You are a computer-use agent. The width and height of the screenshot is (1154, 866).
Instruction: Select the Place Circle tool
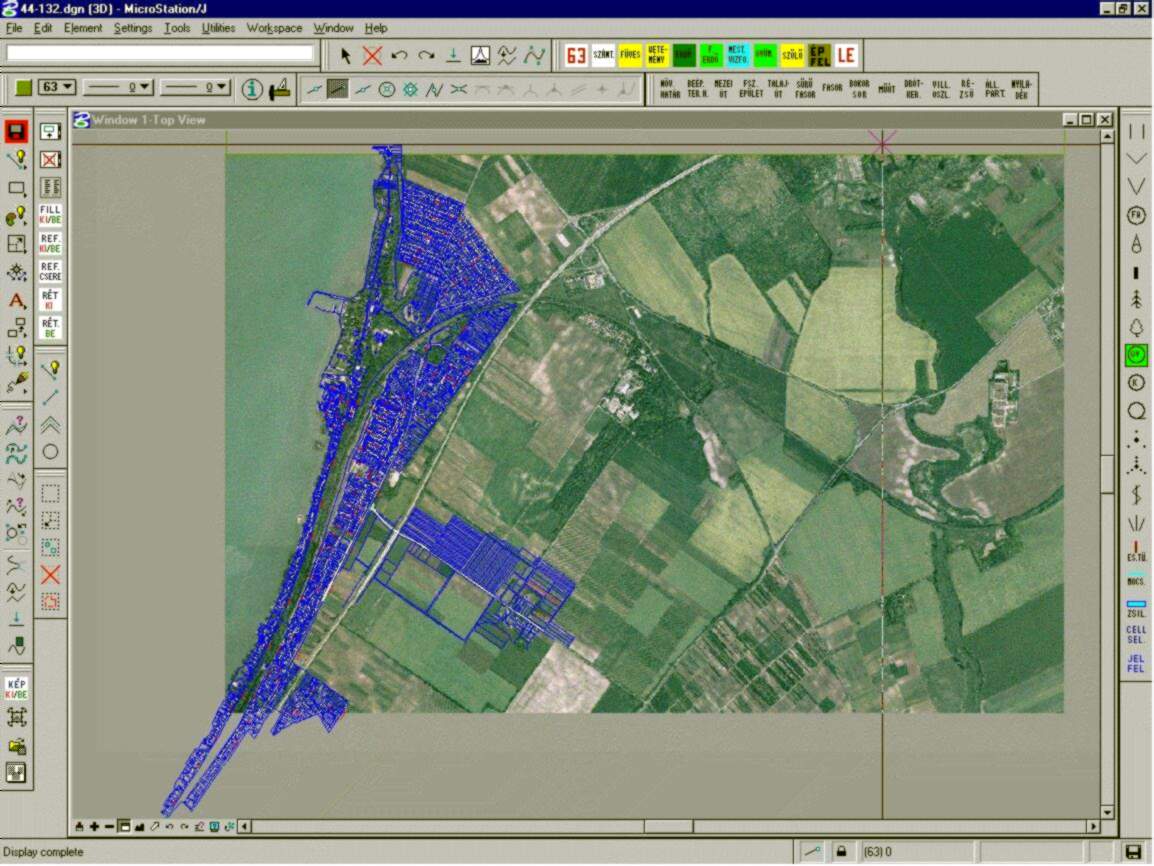[50, 452]
